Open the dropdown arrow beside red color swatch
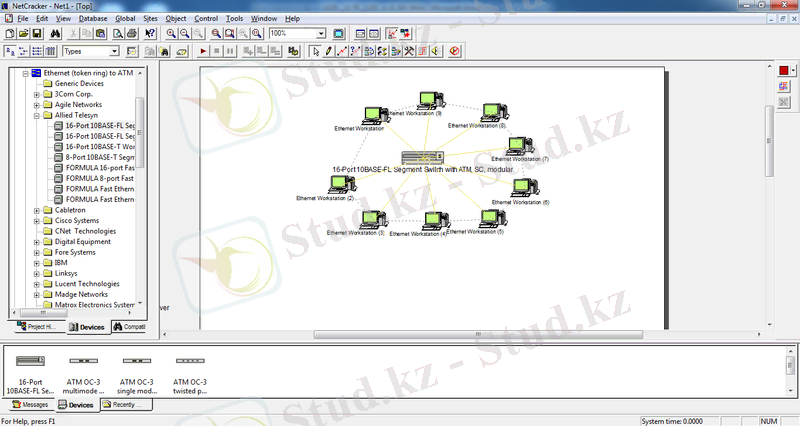This screenshot has height=426, width=800. click(x=793, y=70)
